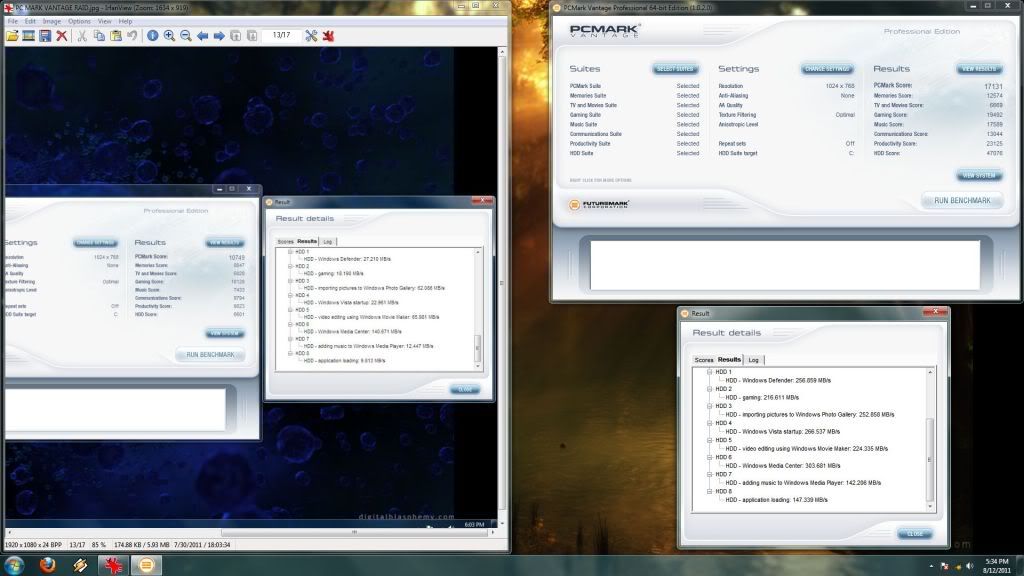
Task: Switch to PCMark Vantage via taskbar icon
Action: click(146, 565)
